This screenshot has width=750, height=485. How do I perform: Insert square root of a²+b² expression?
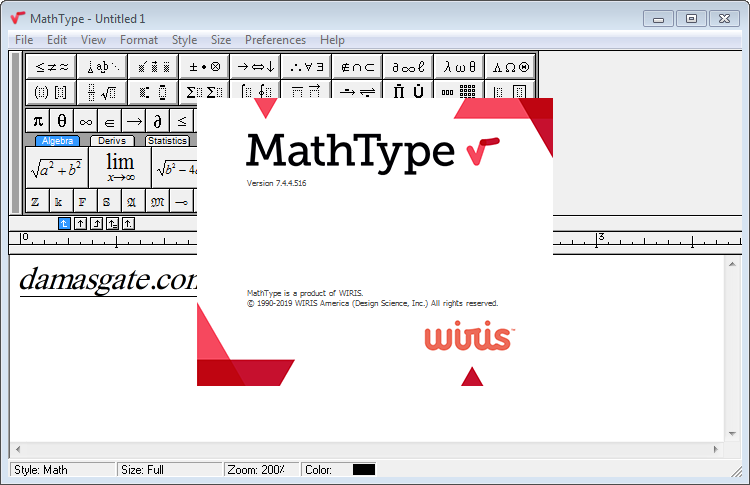[x=56, y=168]
